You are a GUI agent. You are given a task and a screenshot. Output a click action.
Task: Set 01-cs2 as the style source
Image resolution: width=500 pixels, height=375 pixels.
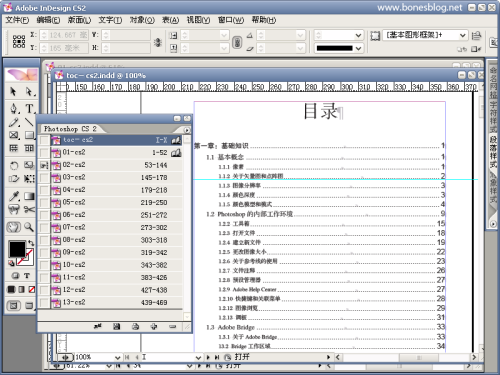coord(44,153)
